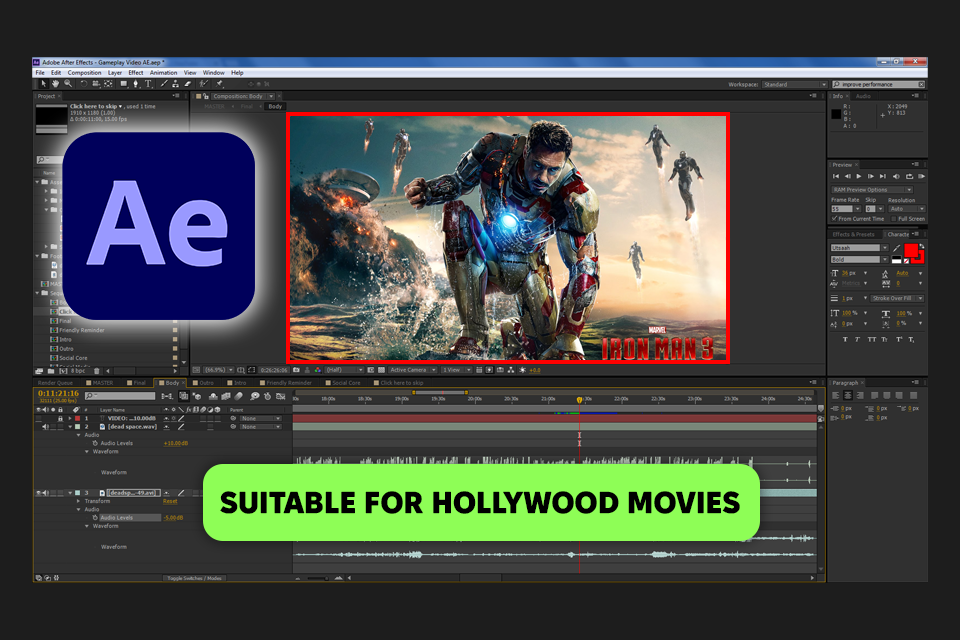The height and width of the screenshot is (640, 960).
Task: Open the Animation menu
Action: coord(163,72)
